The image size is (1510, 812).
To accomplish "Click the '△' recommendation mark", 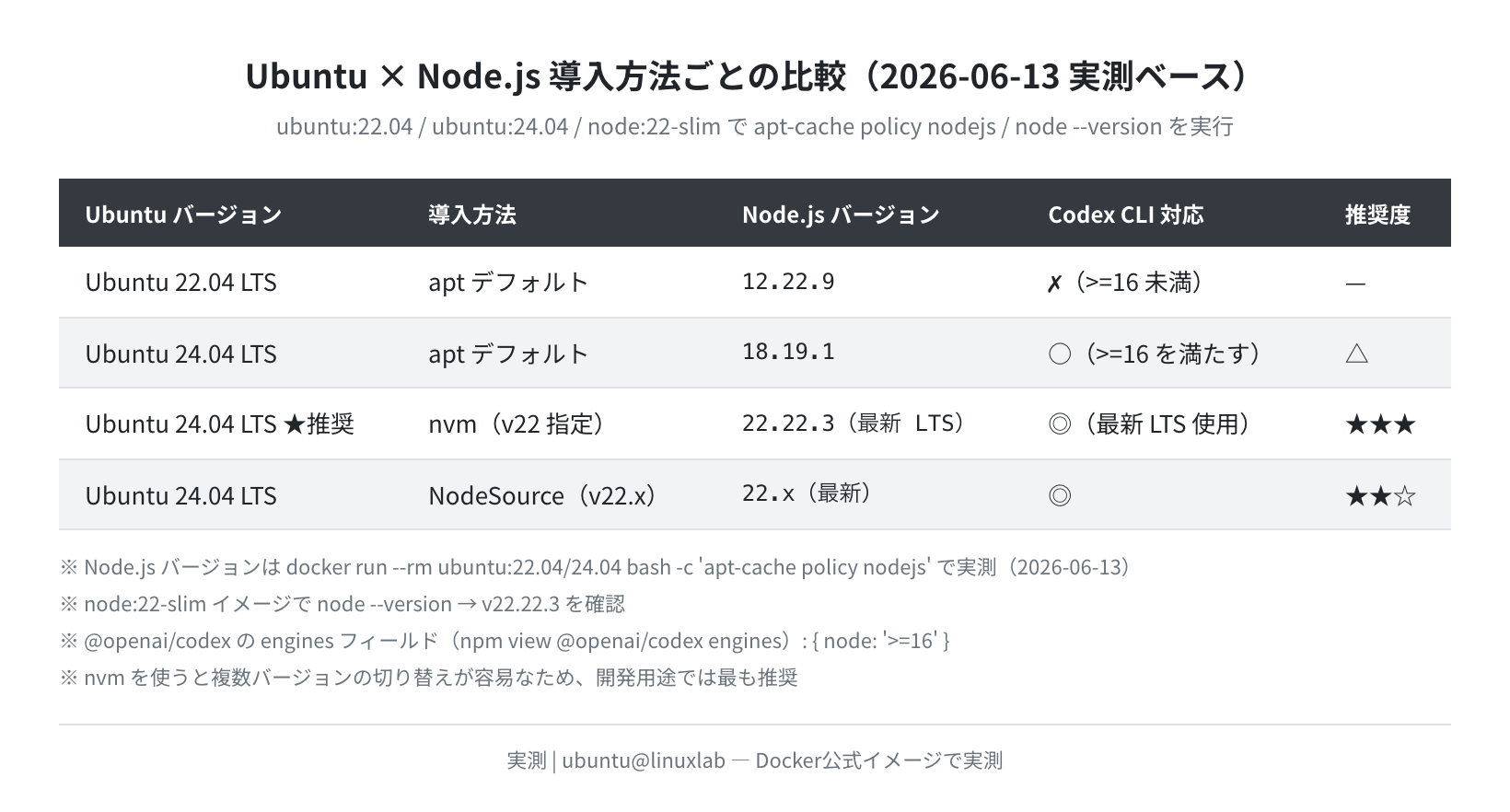I will [1356, 354].
